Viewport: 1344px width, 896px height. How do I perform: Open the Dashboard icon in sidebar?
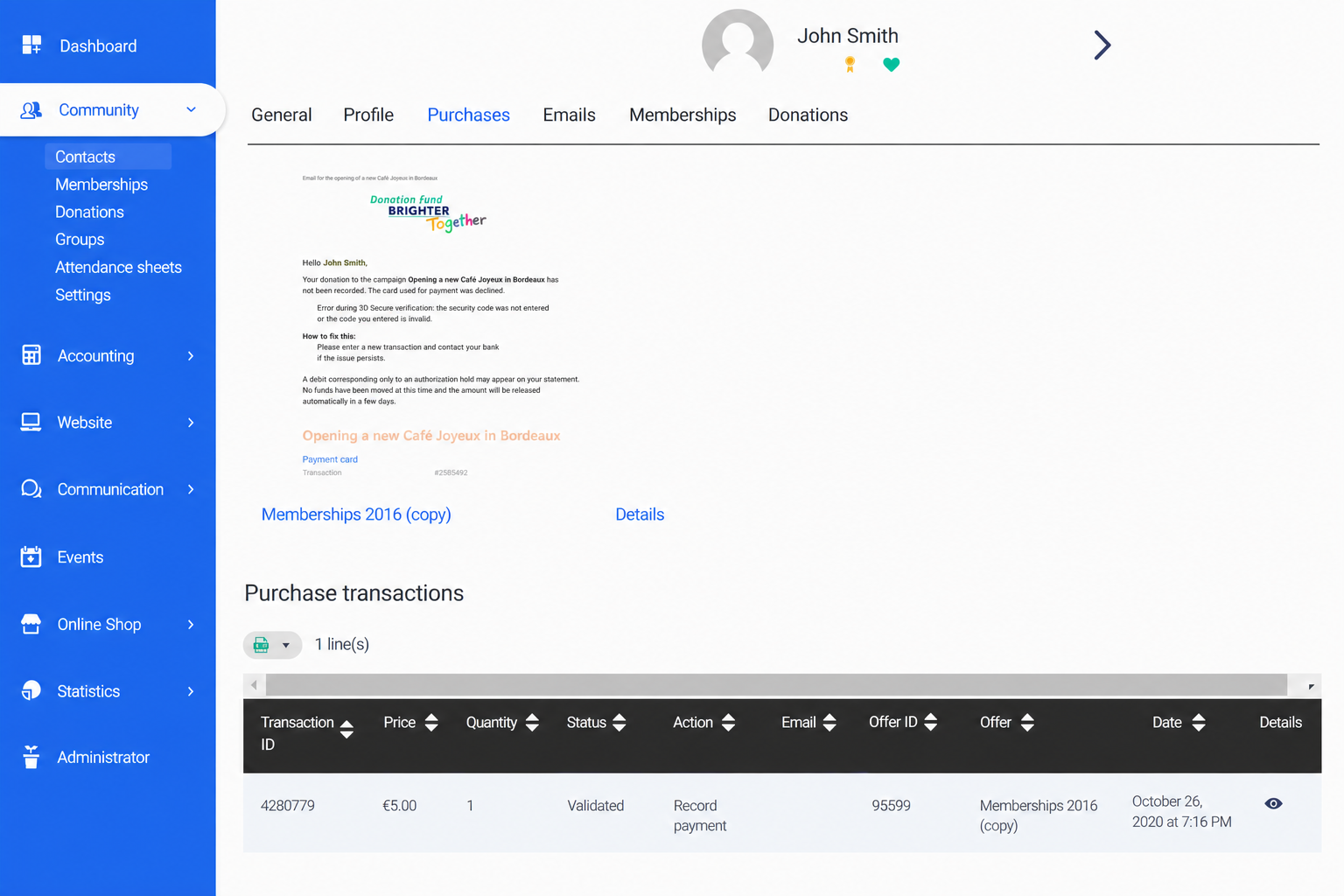point(31,45)
